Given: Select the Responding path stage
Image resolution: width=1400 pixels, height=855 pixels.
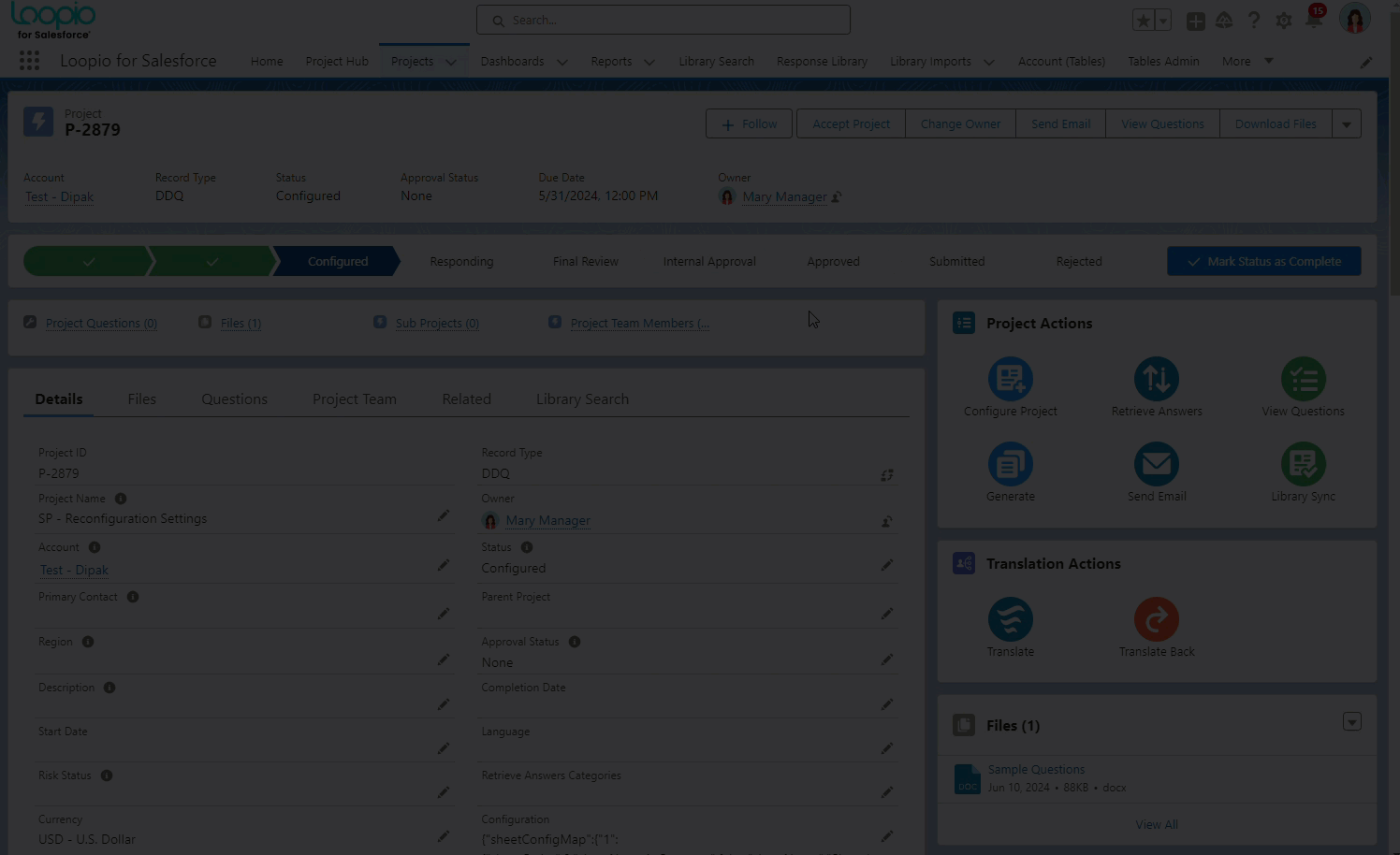Looking at the screenshot, I should [461, 262].
